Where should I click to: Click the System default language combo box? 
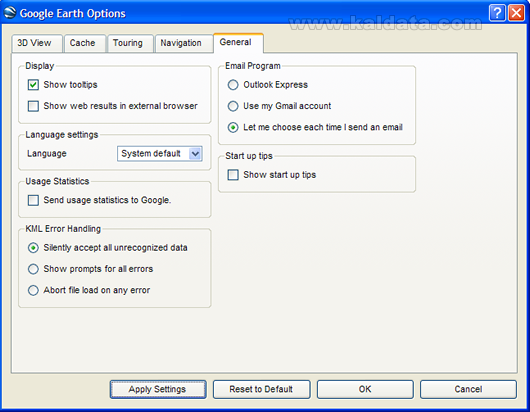pos(160,154)
